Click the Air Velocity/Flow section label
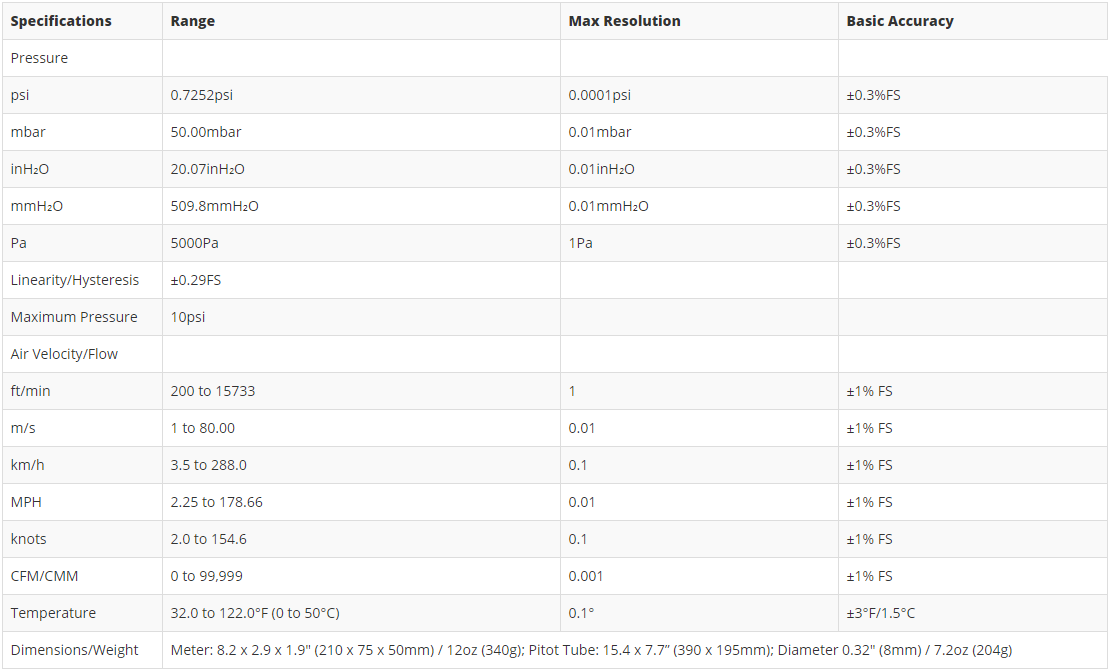Screen dimensions: 1111x671 tap(64, 354)
